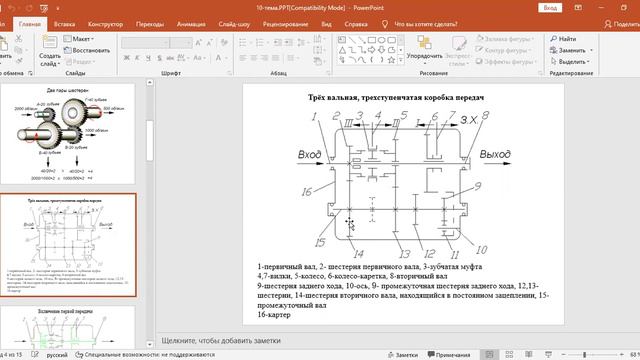Click the Clear formatting icon
Viewport: 640px width, 360px height.
(x=224, y=43)
